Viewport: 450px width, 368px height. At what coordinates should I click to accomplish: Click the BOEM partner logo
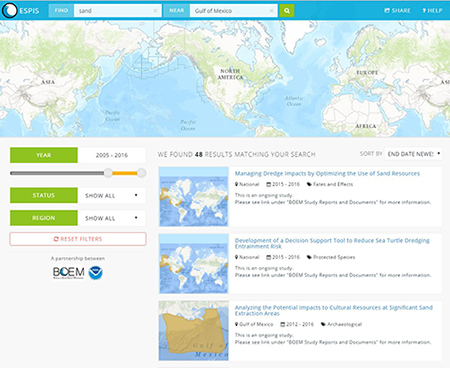pyautogui.click(x=68, y=273)
